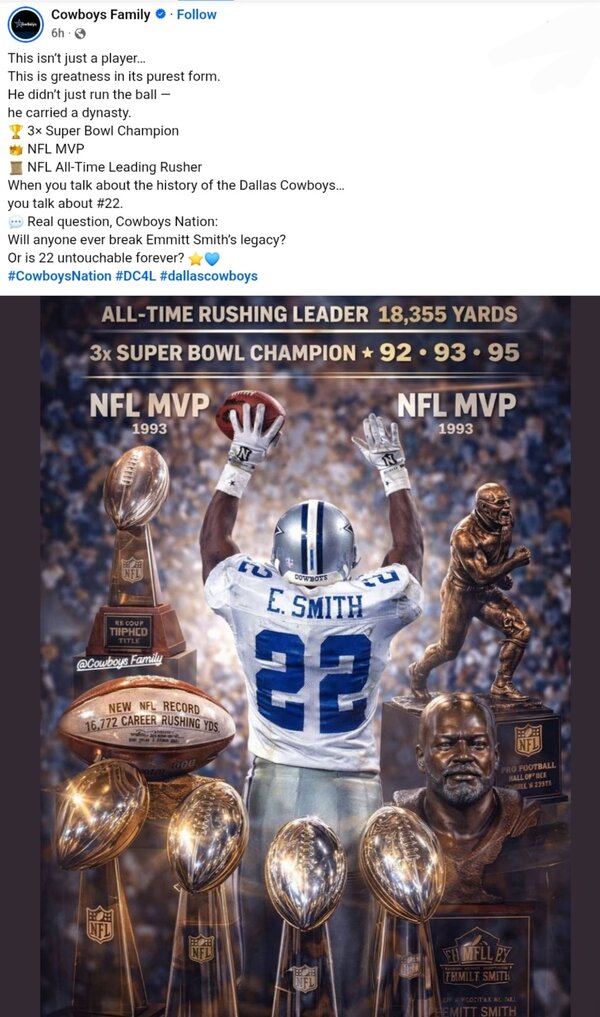Viewport: 600px width, 1017px height.
Task: Click the trophy emoji beside Super Bowl Champion
Action: click(x=16, y=131)
